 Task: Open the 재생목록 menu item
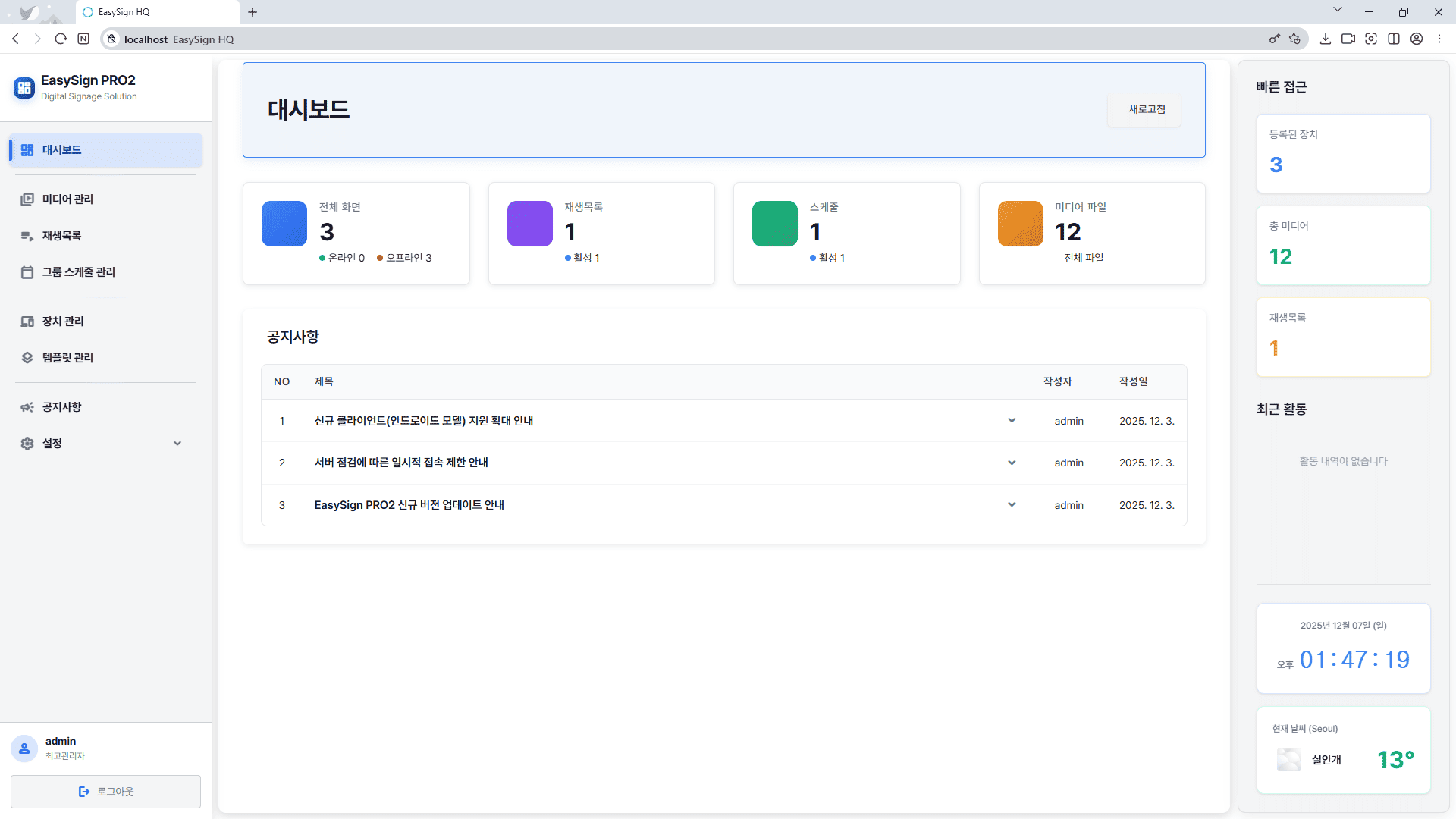coord(62,236)
